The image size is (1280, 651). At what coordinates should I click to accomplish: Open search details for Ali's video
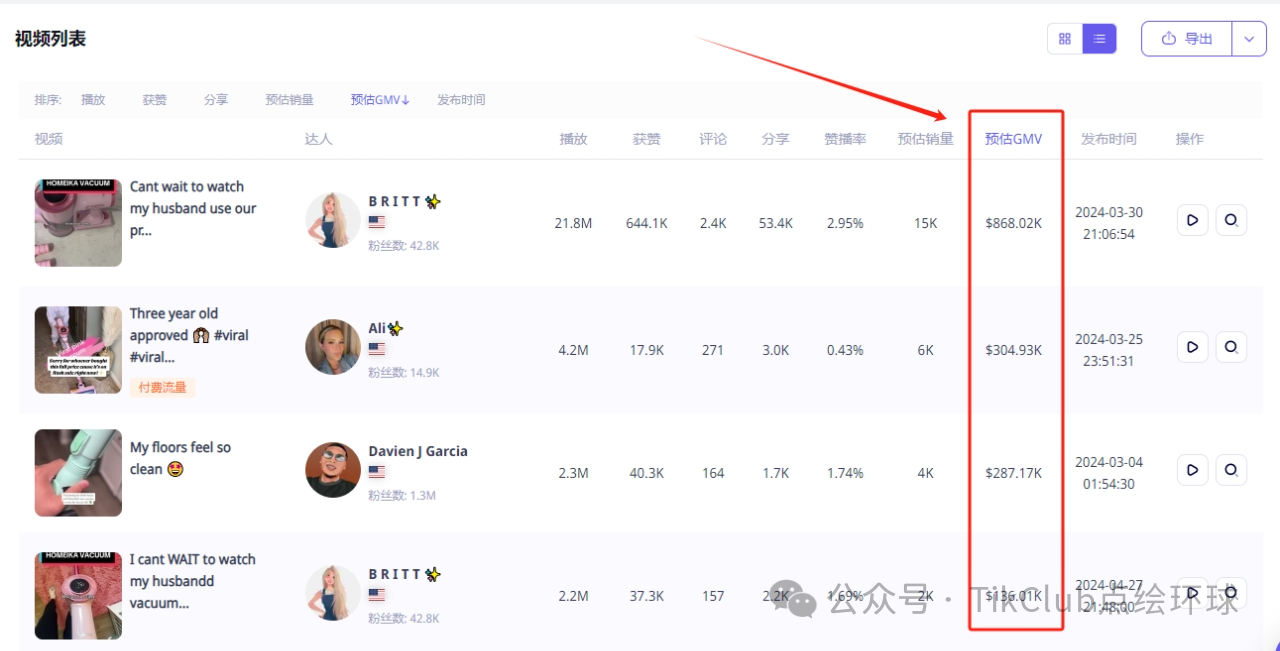(1231, 347)
